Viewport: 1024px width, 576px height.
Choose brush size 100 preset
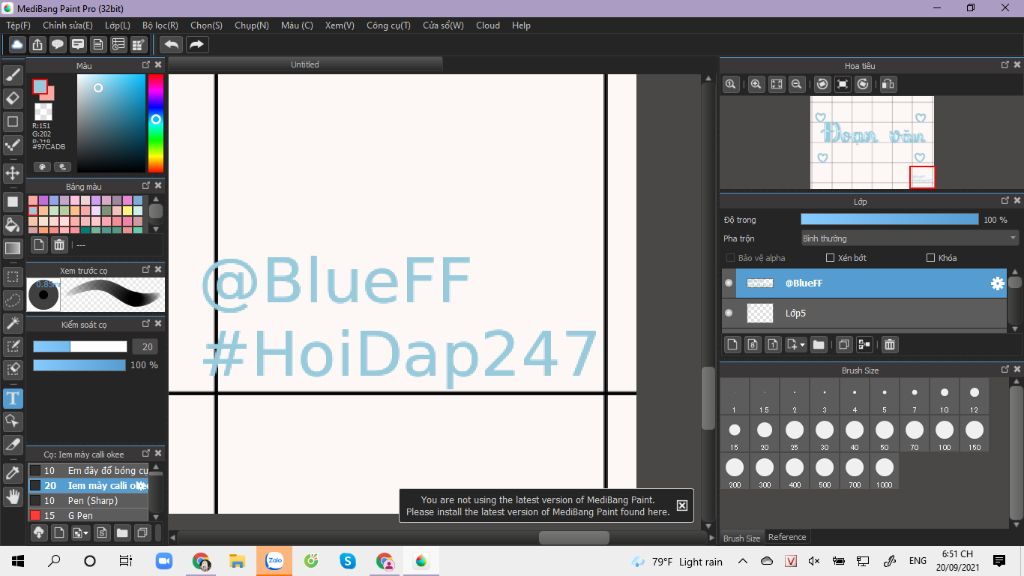944,434
